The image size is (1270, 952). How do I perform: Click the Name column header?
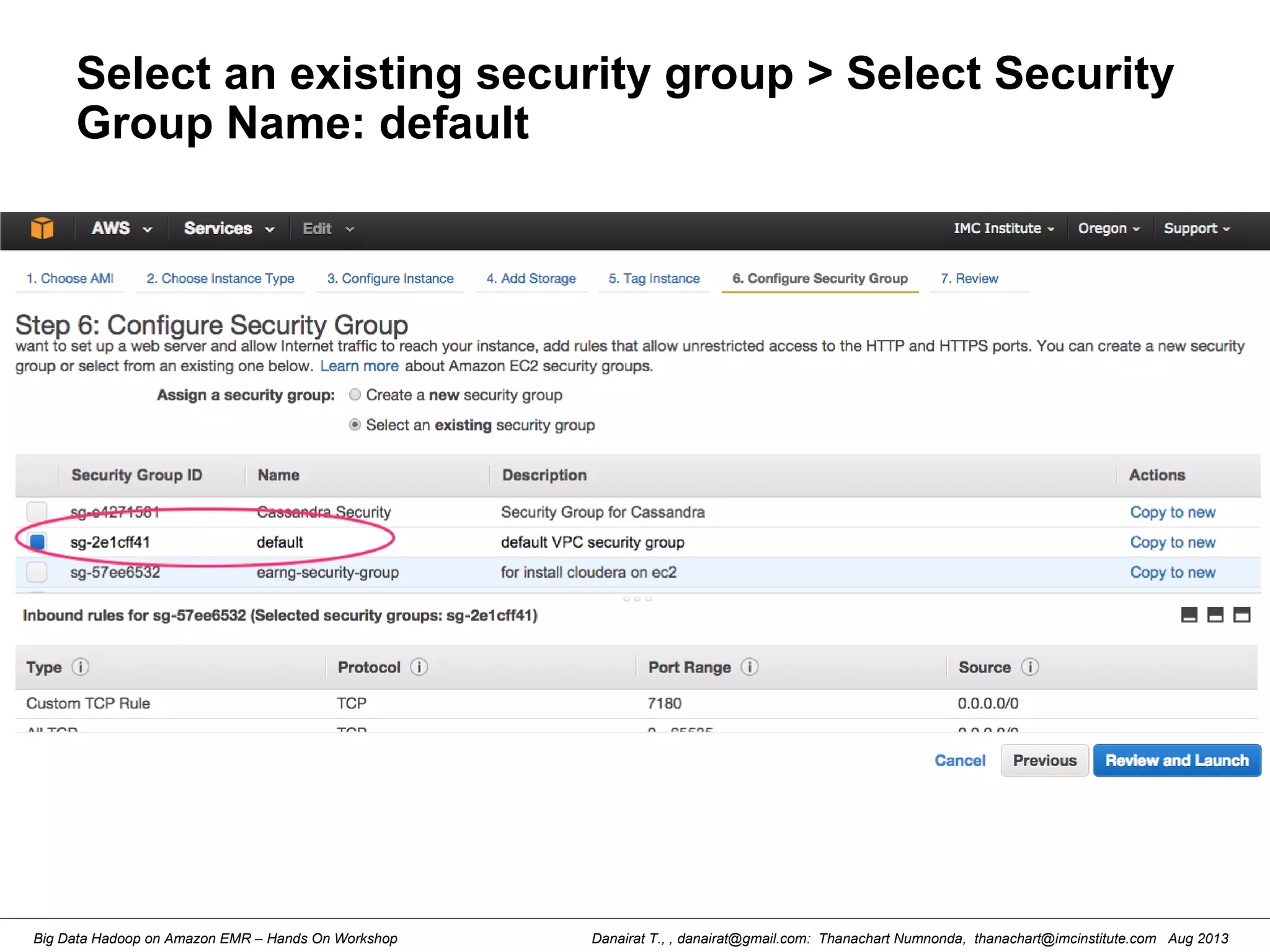coord(278,475)
